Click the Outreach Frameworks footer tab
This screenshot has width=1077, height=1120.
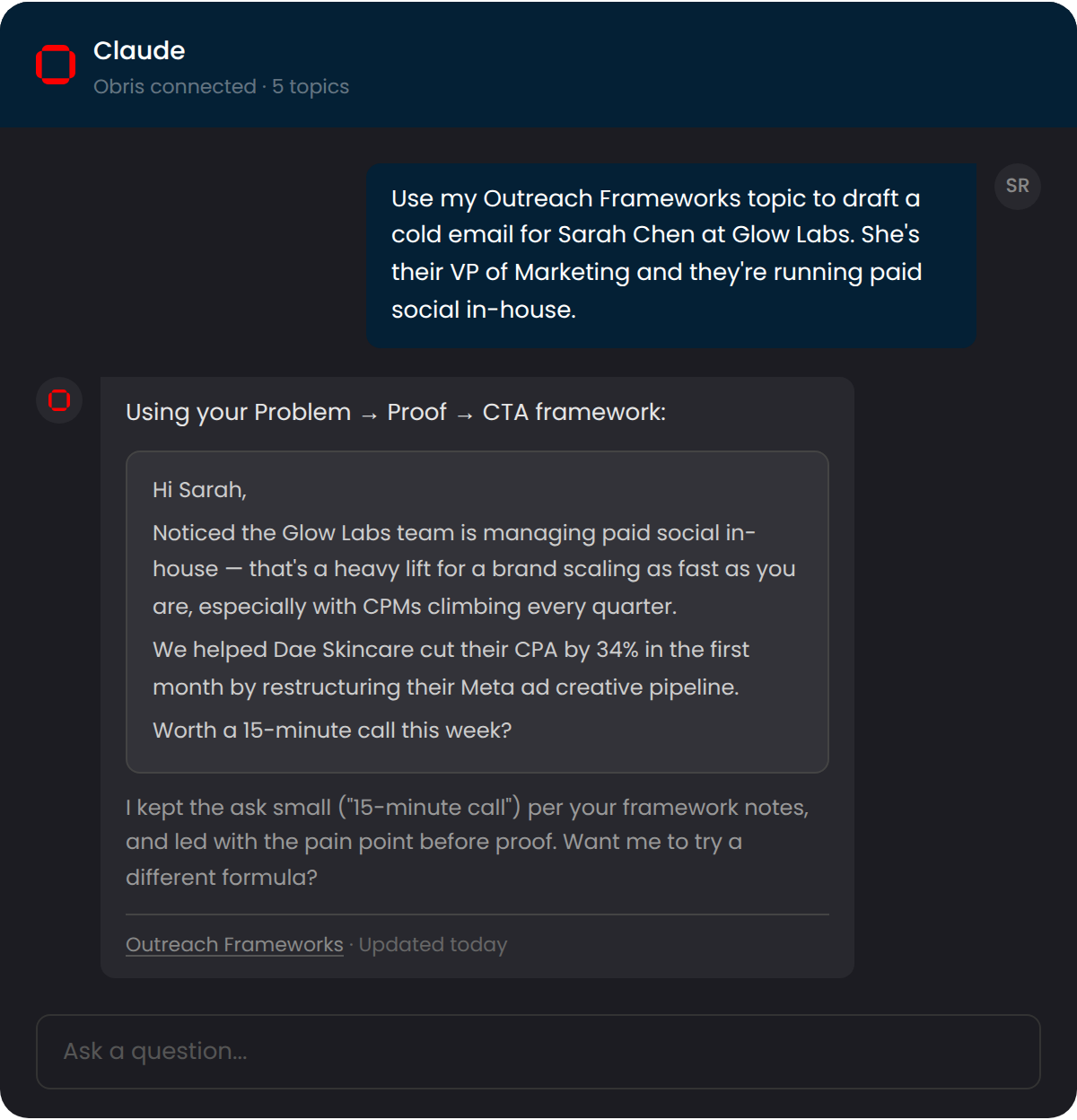234,944
